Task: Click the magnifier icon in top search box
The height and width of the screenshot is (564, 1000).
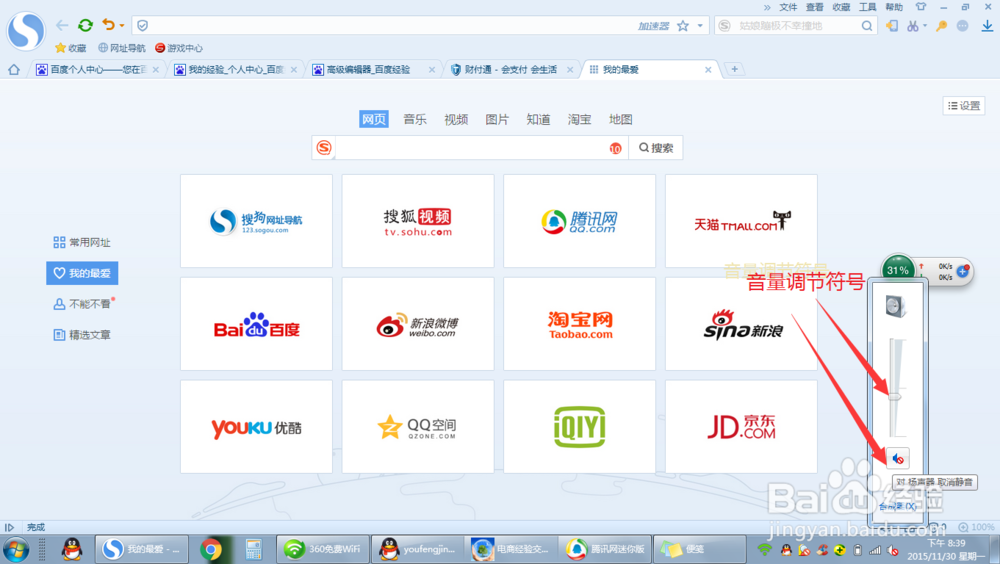Action: point(867,26)
